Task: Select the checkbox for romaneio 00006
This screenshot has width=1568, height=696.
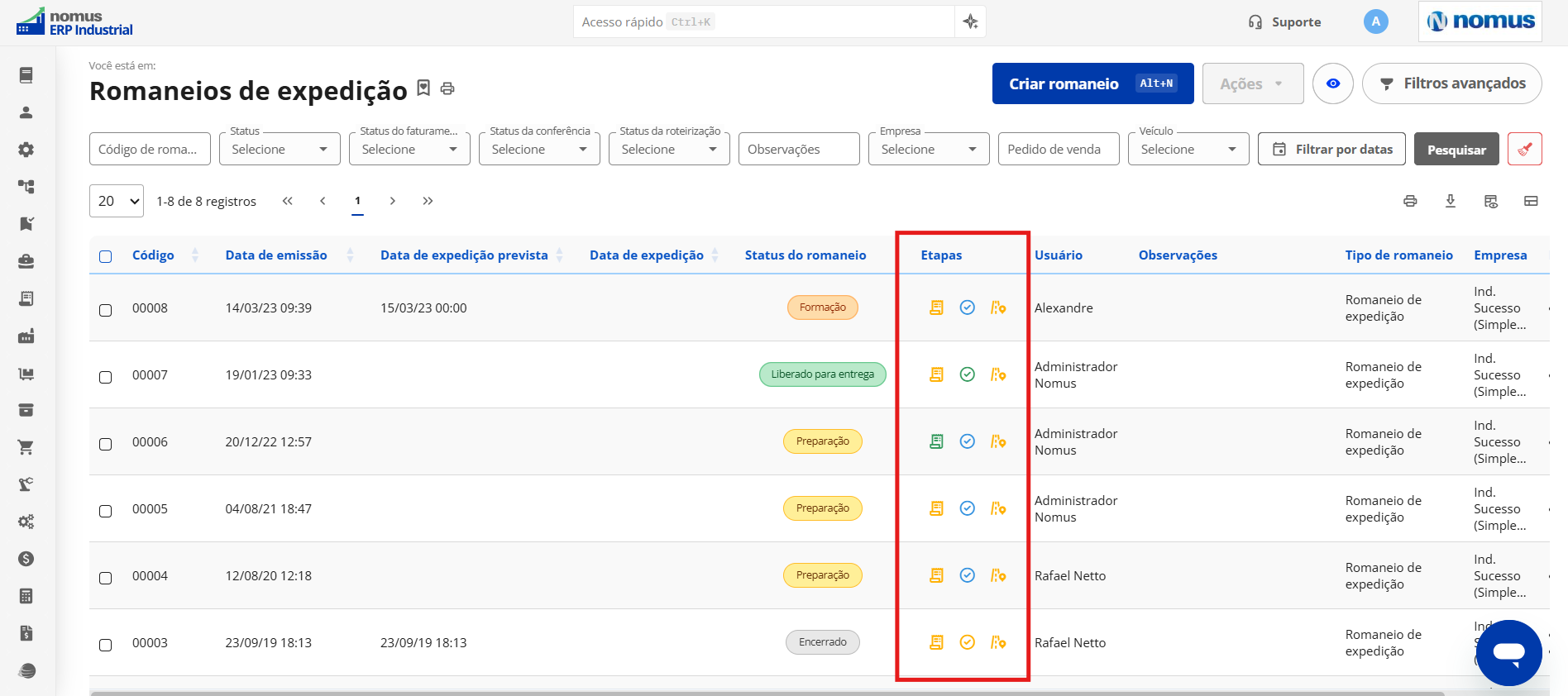Action: pos(106,444)
